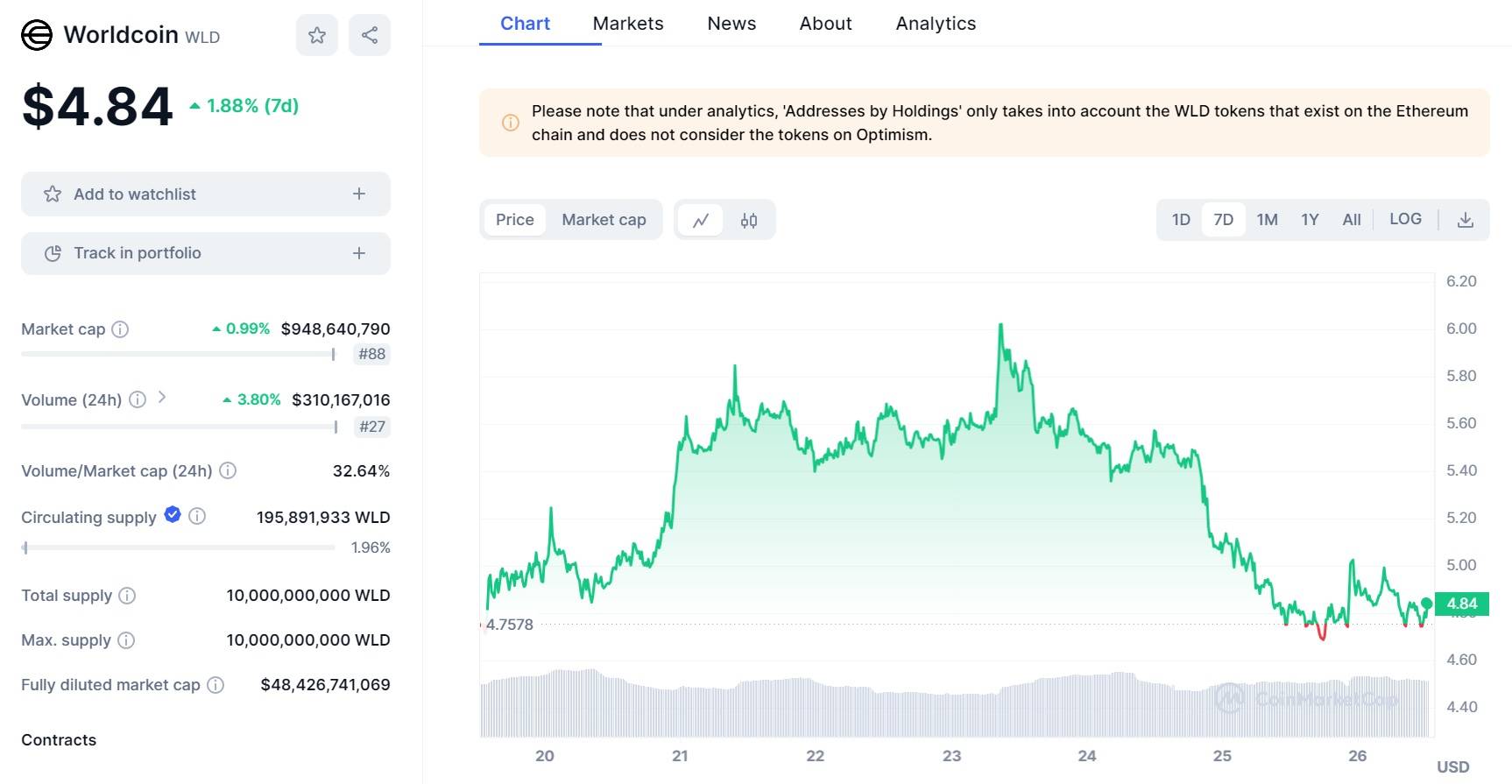The image size is (1512, 784).
Task: Show Price on the chart
Action: tap(515, 220)
